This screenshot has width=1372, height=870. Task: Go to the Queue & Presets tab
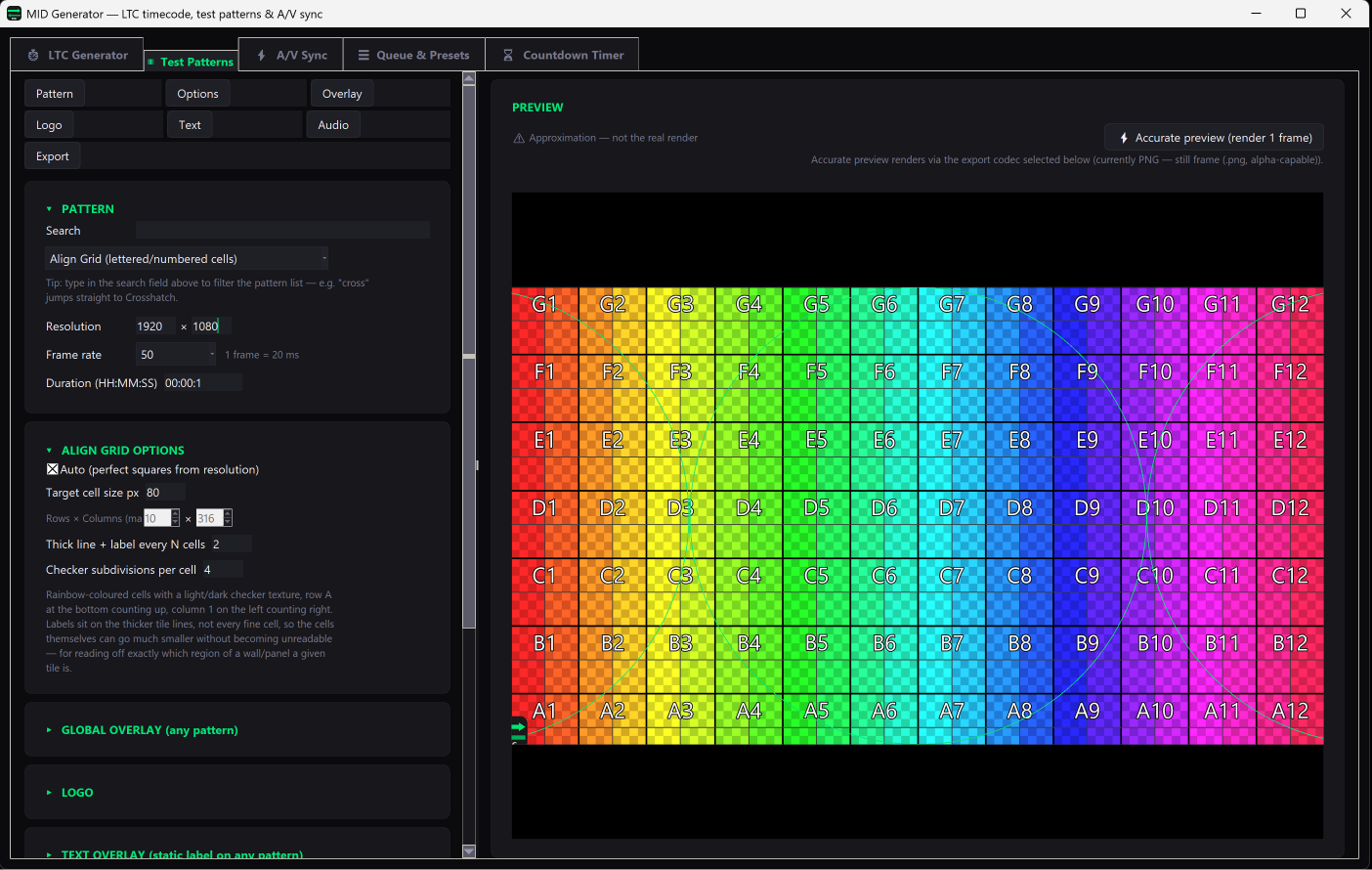413,55
